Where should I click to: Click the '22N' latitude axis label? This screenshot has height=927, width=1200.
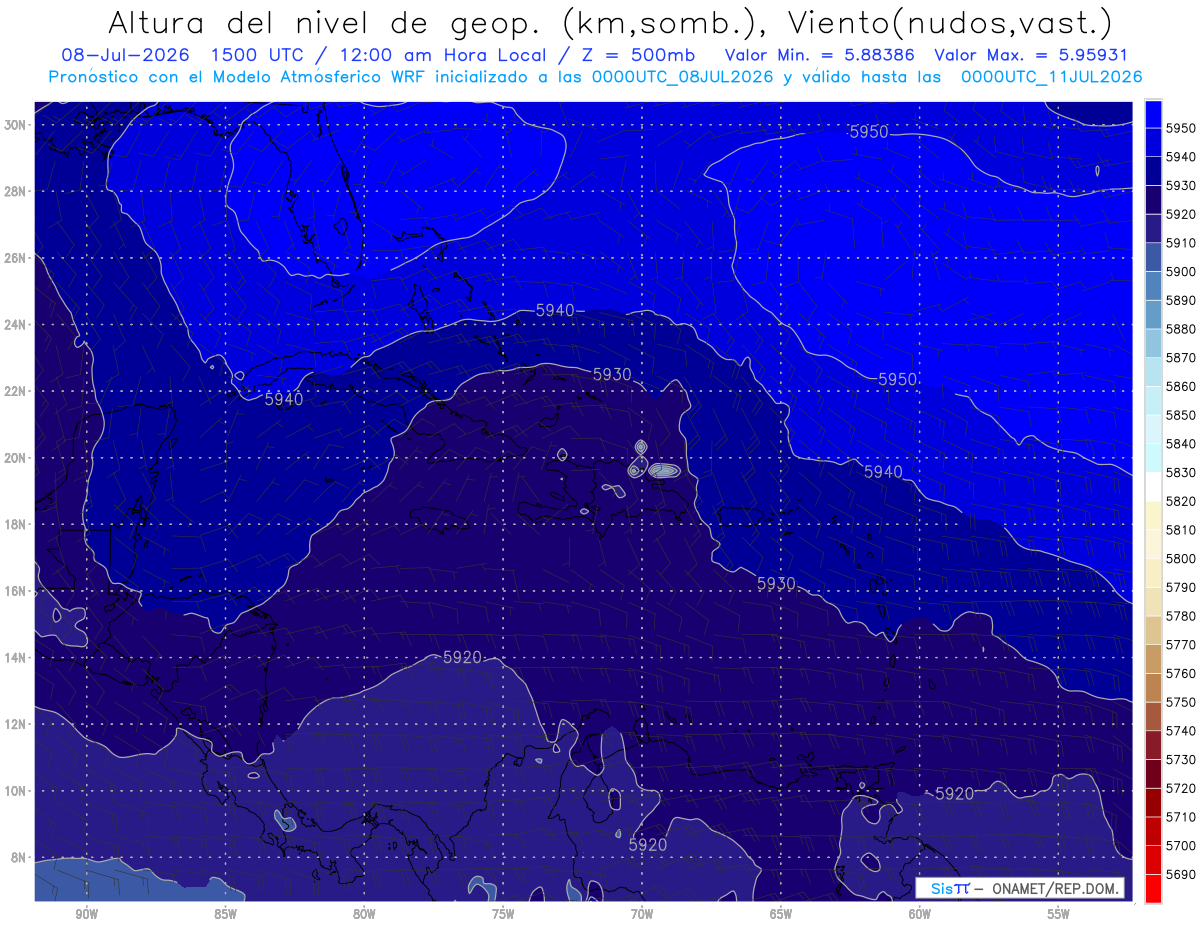[x=15, y=391]
